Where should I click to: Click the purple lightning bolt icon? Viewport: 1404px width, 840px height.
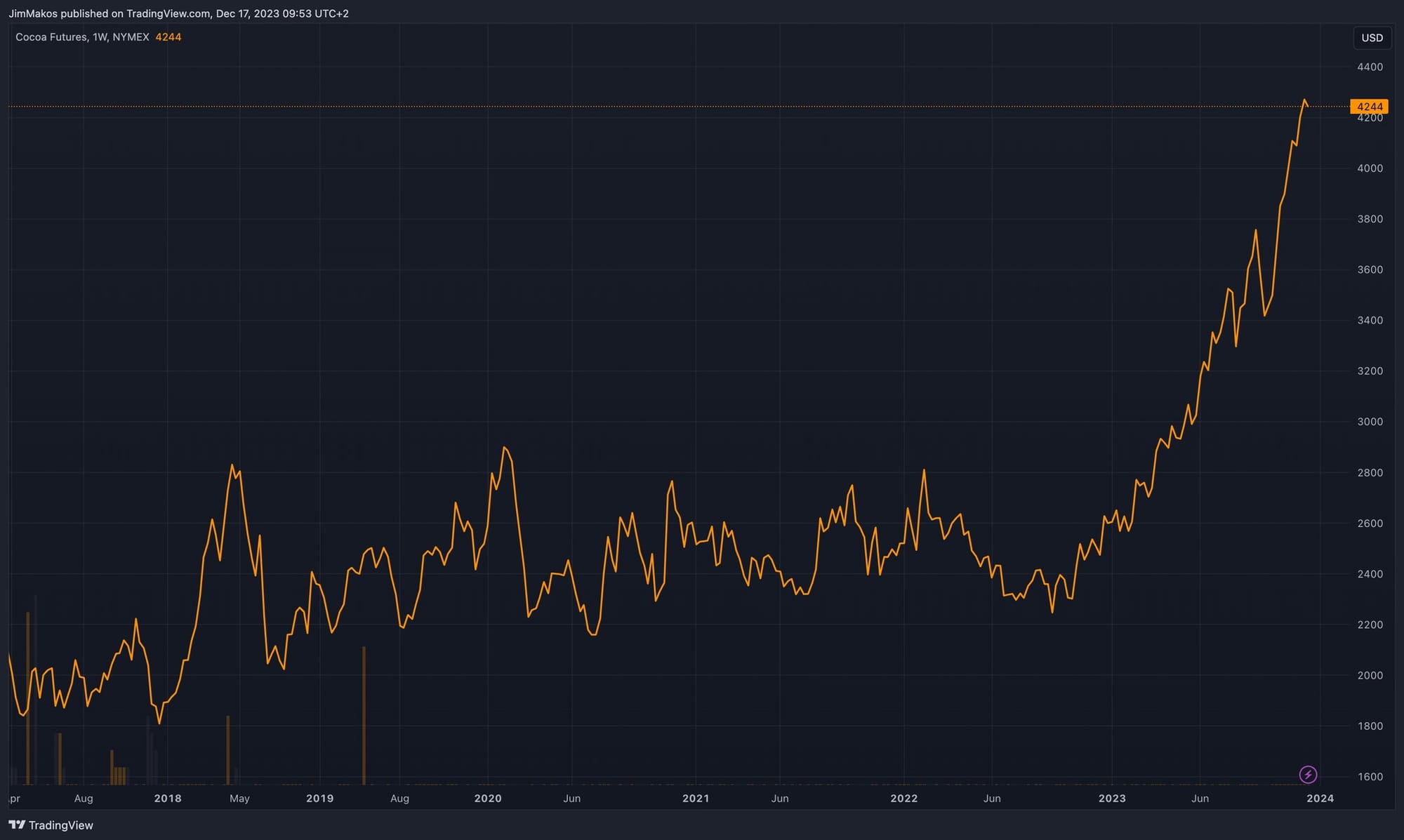point(1308,775)
